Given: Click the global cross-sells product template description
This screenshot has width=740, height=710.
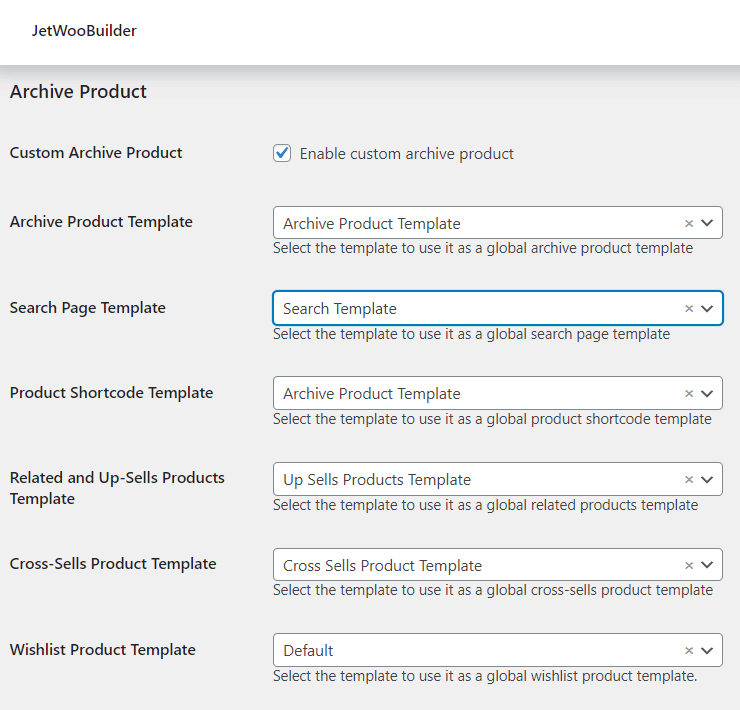Looking at the screenshot, I should click(x=493, y=590).
